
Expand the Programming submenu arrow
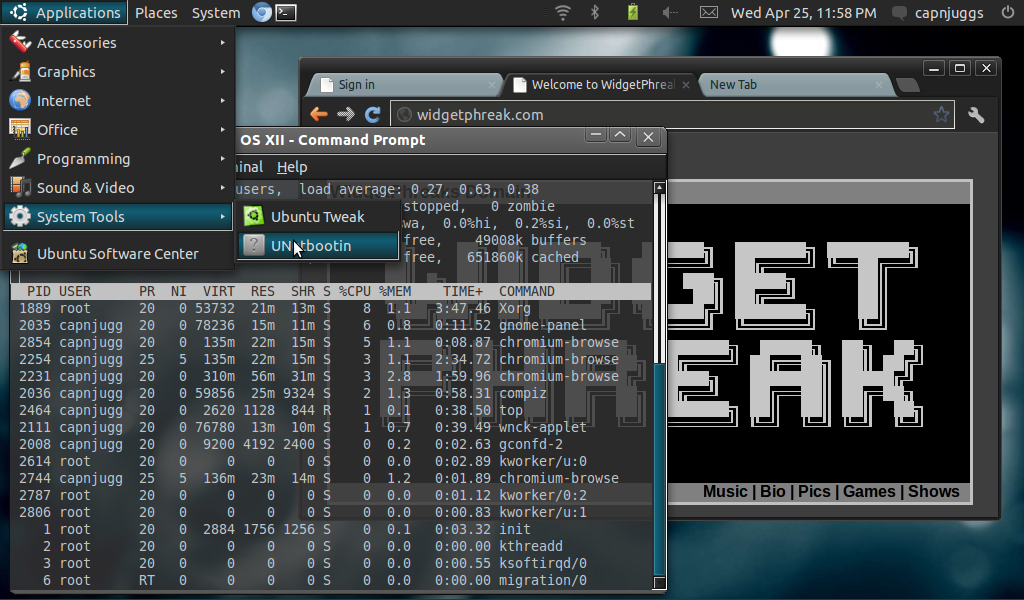(223, 159)
